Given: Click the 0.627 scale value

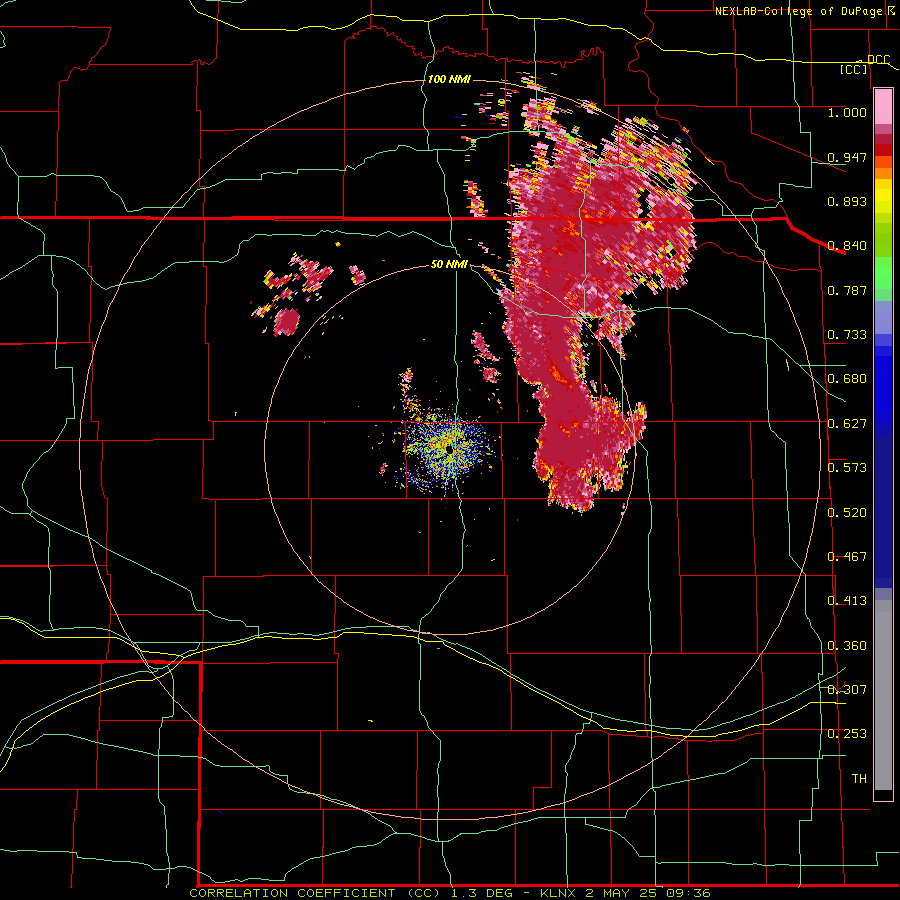Looking at the screenshot, I should pos(847,424).
